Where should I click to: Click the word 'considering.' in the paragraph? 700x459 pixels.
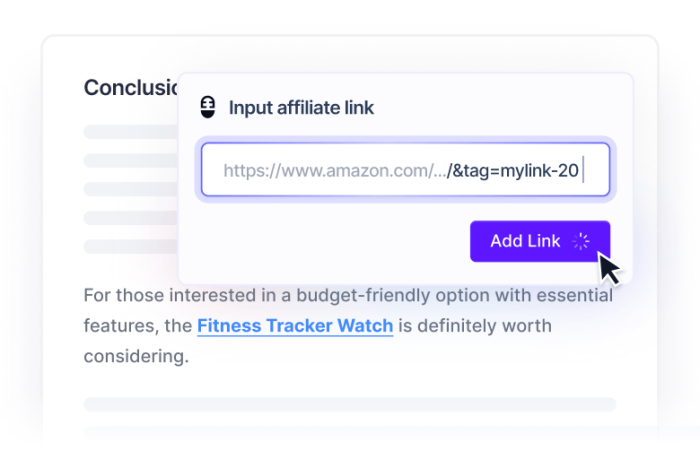coord(136,356)
